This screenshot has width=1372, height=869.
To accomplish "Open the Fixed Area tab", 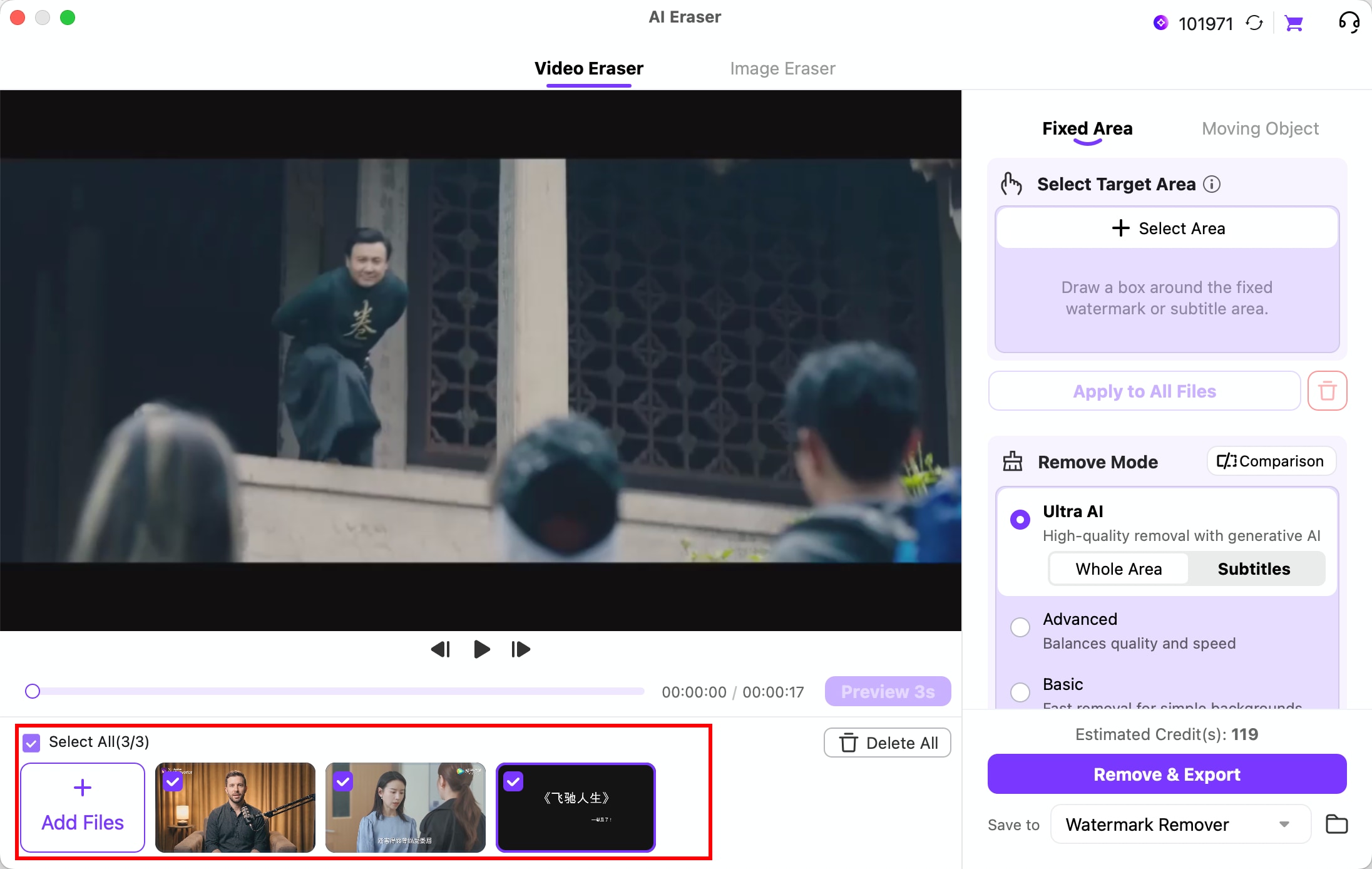I will click(1087, 128).
